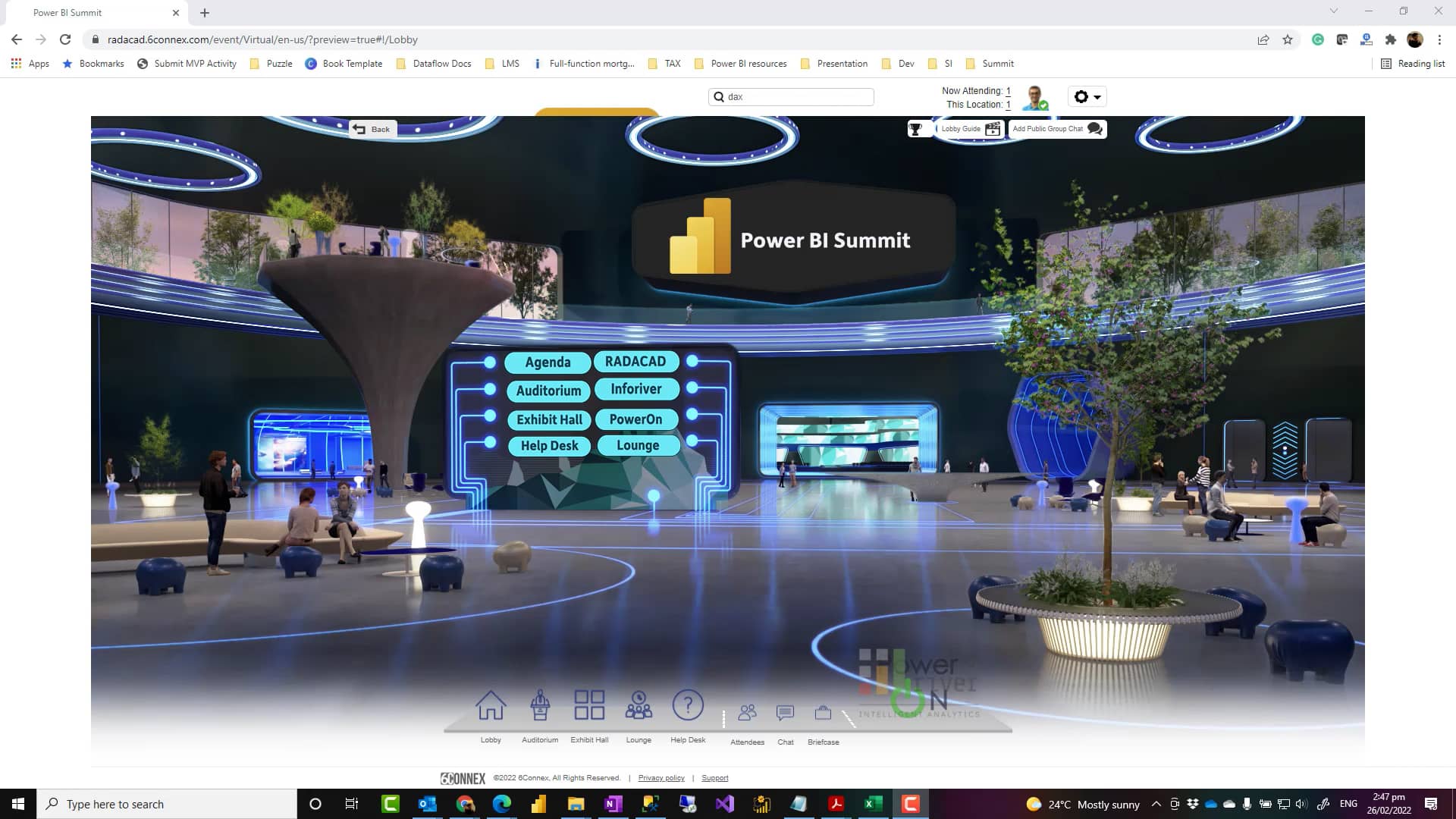Open Book Template bookmark
The height and width of the screenshot is (819, 1456).
coord(344,64)
